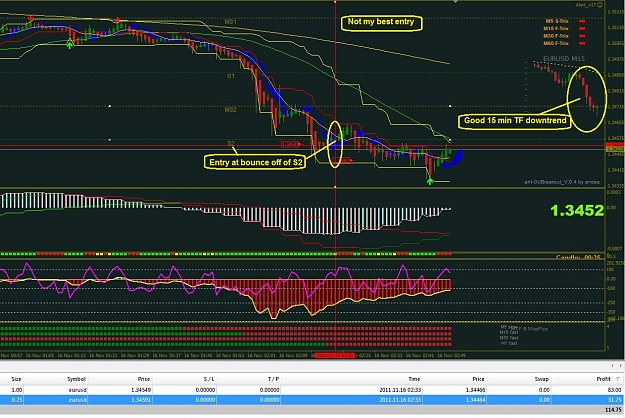Click the current price 1.34464
This screenshot has width=625, height=418.
click(476, 400)
